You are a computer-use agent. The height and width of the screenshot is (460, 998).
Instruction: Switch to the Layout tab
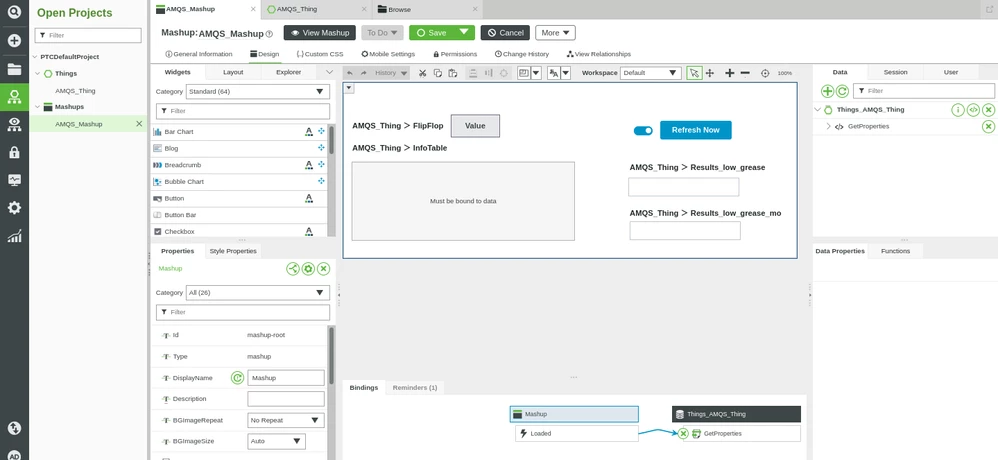coord(233,72)
